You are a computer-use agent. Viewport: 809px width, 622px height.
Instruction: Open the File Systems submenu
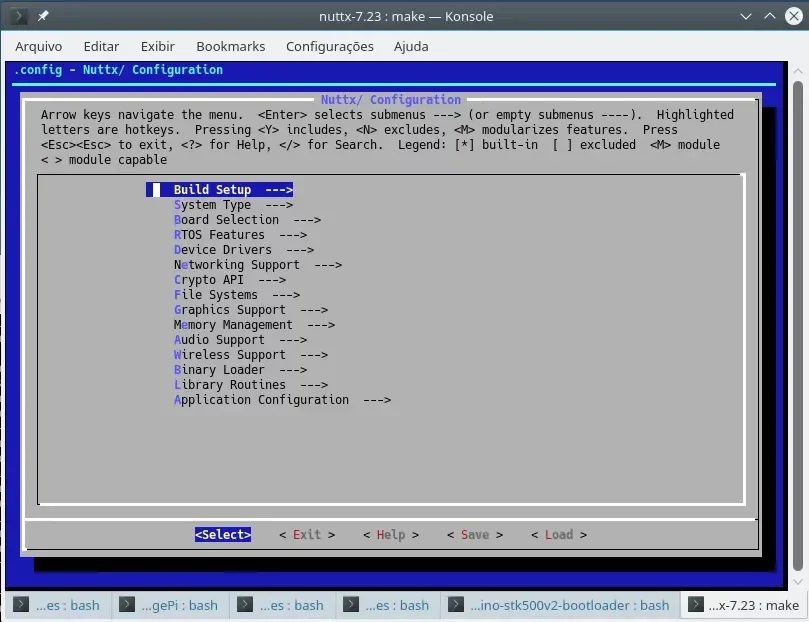coord(237,294)
